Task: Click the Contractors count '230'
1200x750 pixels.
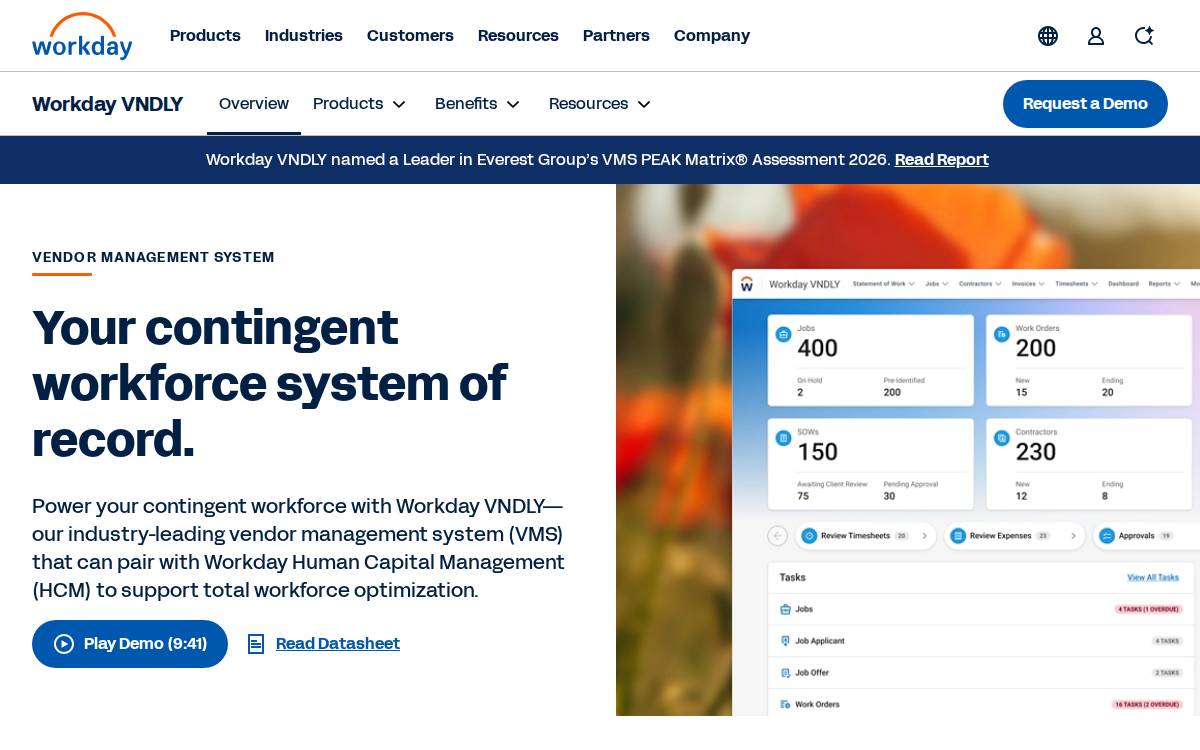Action: (x=1036, y=452)
